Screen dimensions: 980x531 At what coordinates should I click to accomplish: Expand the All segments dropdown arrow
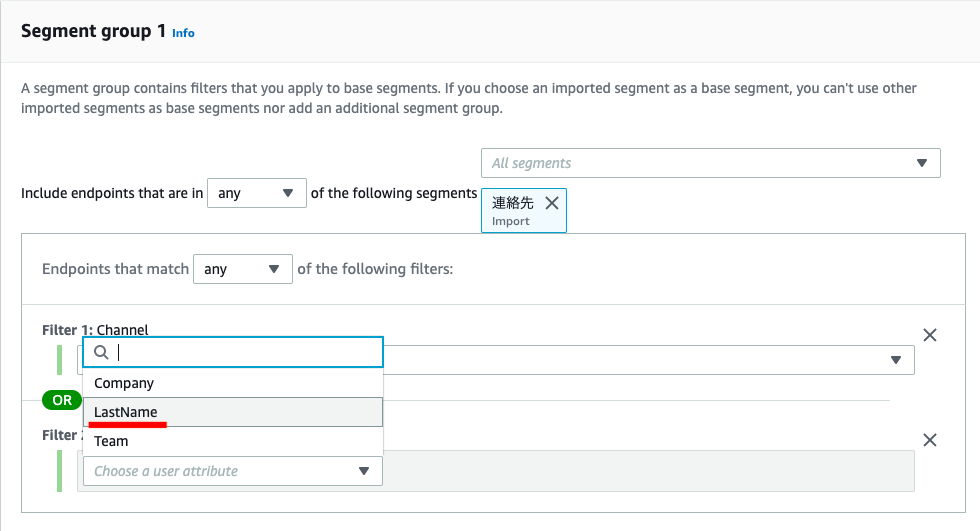[922, 163]
